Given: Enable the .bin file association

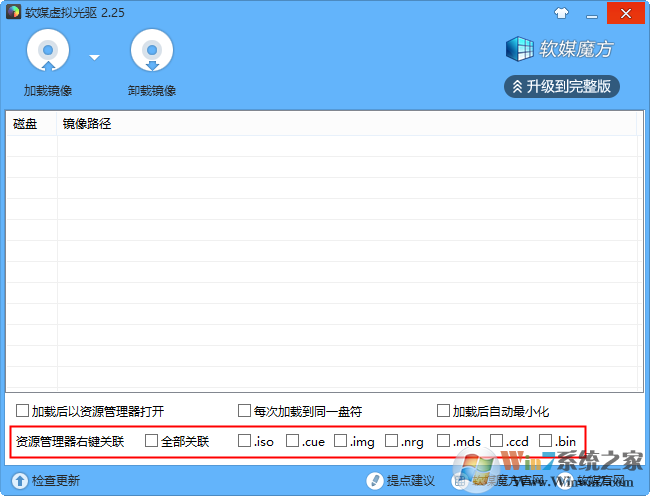Looking at the screenshot, I should pos(546,440).
